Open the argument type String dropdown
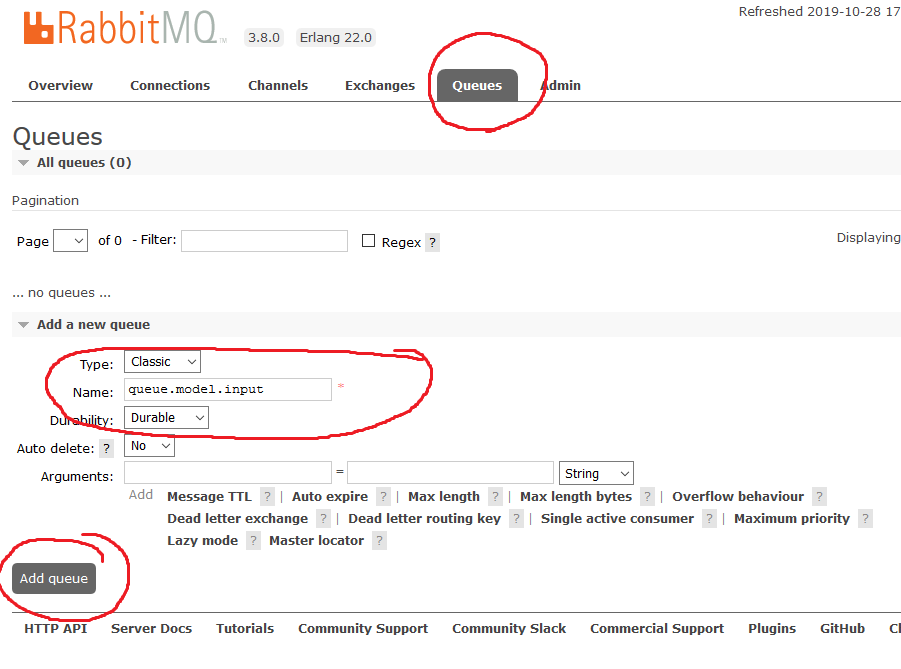Image resolution: width=901 pixels, height=669 pixels. coord(596,474)
